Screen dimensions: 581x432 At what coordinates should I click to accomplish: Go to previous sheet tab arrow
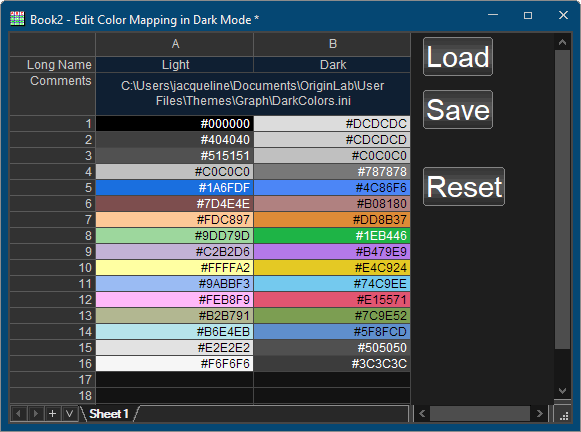click(x=19, y=413)
